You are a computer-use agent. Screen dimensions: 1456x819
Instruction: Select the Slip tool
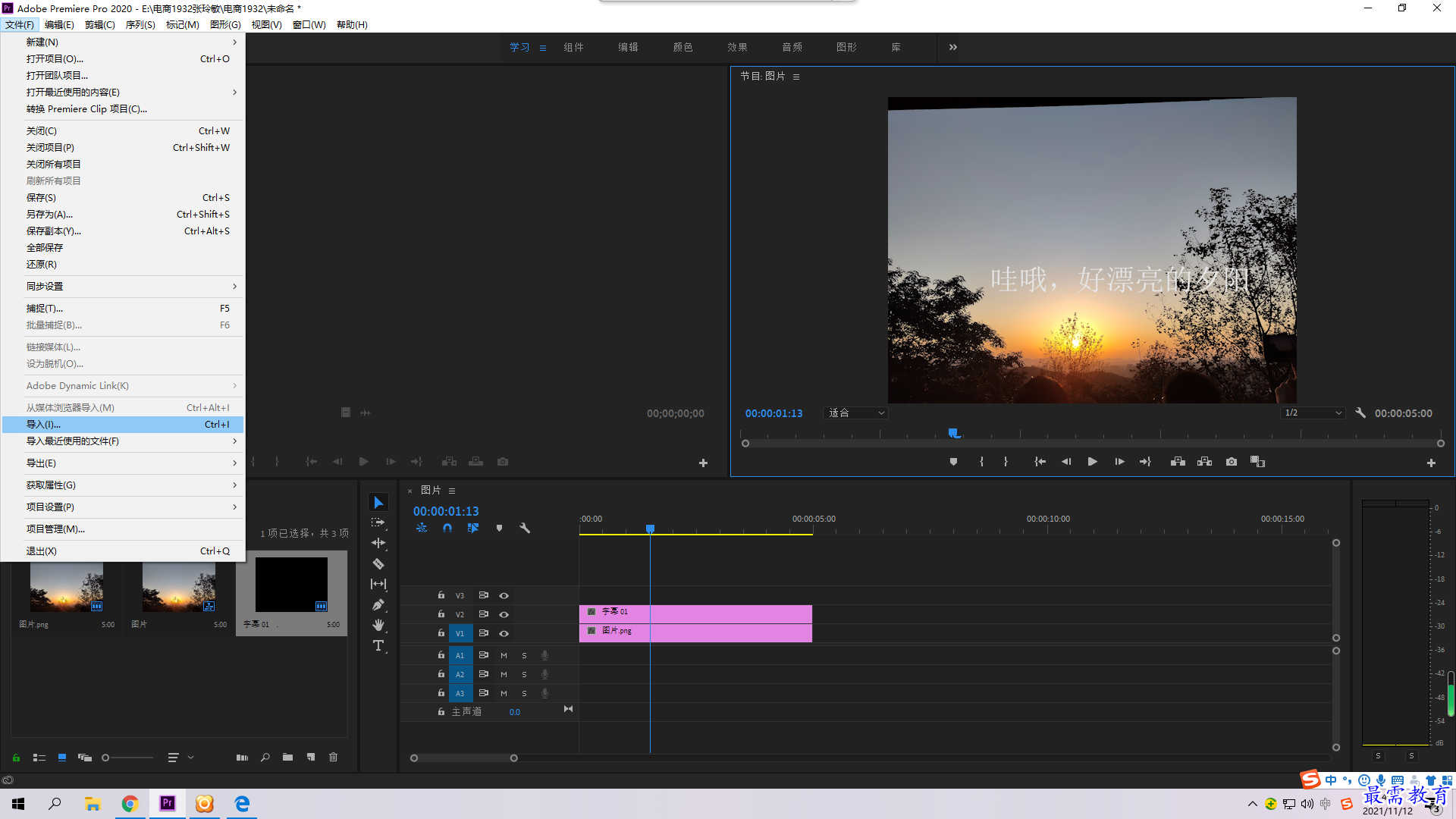point(378,584)
